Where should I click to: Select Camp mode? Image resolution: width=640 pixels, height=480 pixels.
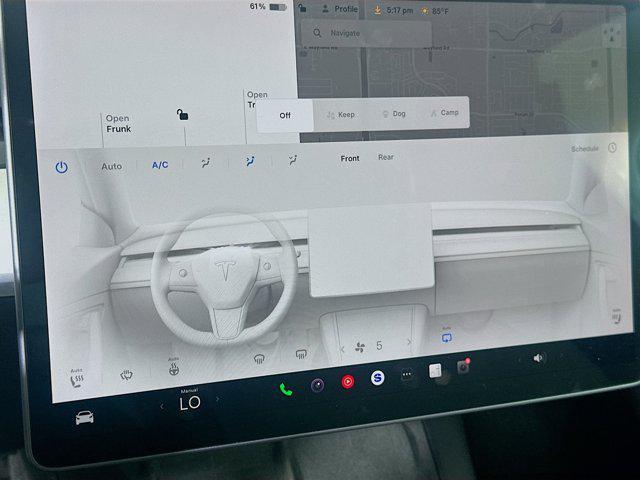point(445,113)
